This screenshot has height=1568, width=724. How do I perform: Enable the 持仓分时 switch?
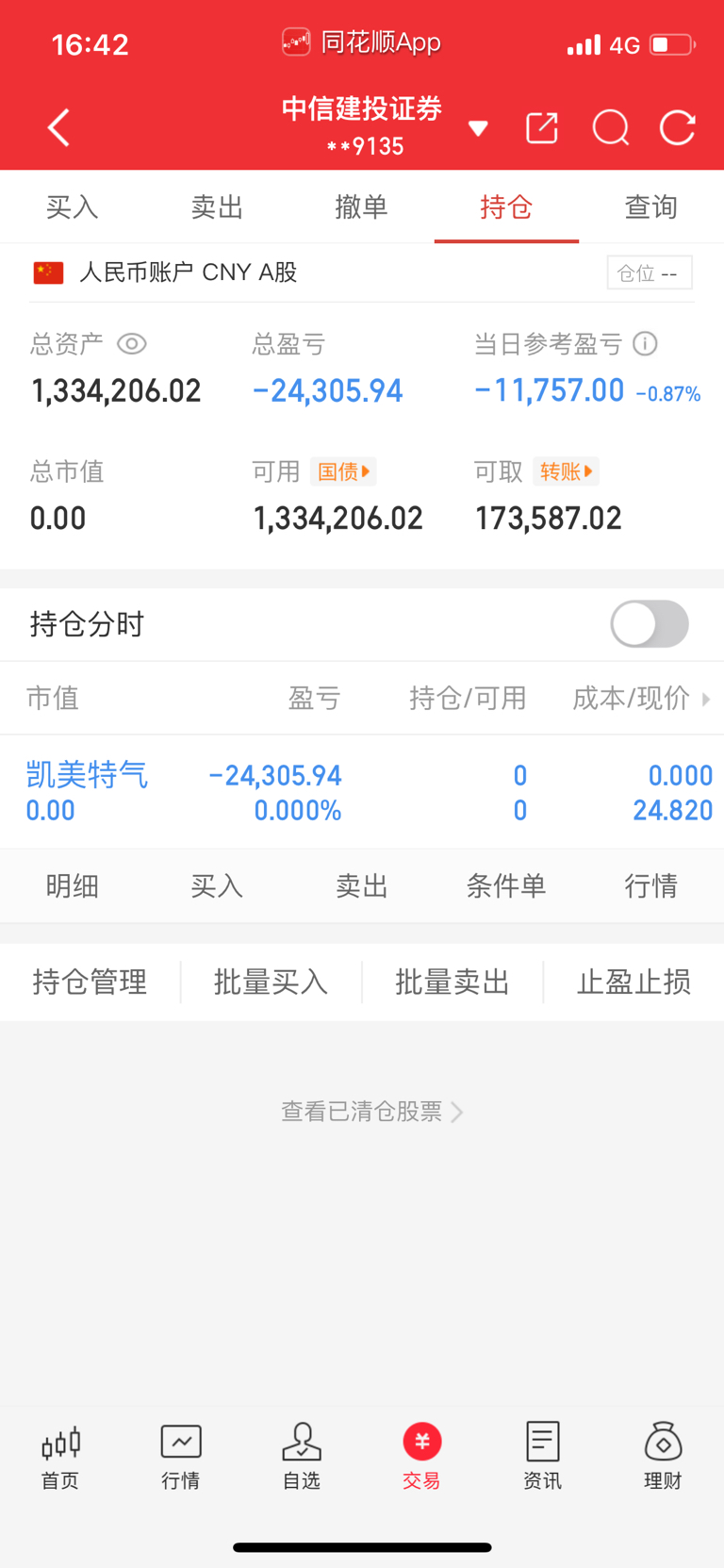(650, 624)
